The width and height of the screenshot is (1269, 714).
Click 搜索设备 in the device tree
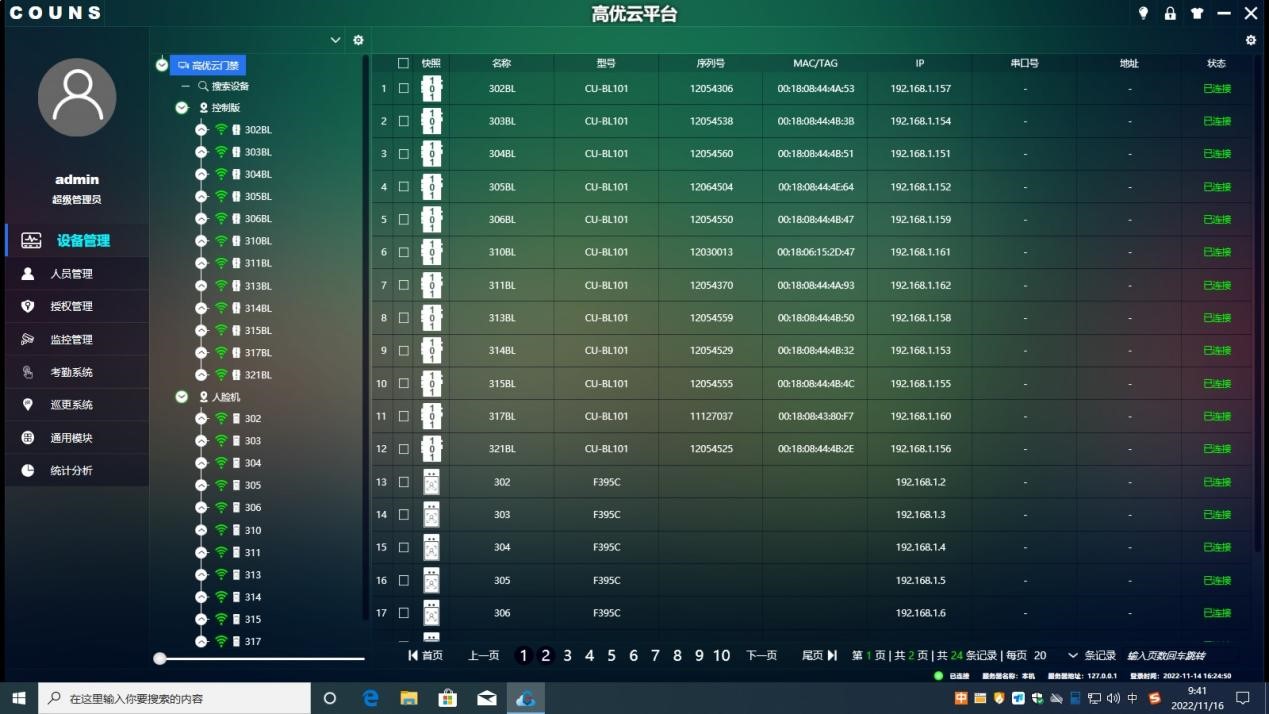[x=229, y=87]
